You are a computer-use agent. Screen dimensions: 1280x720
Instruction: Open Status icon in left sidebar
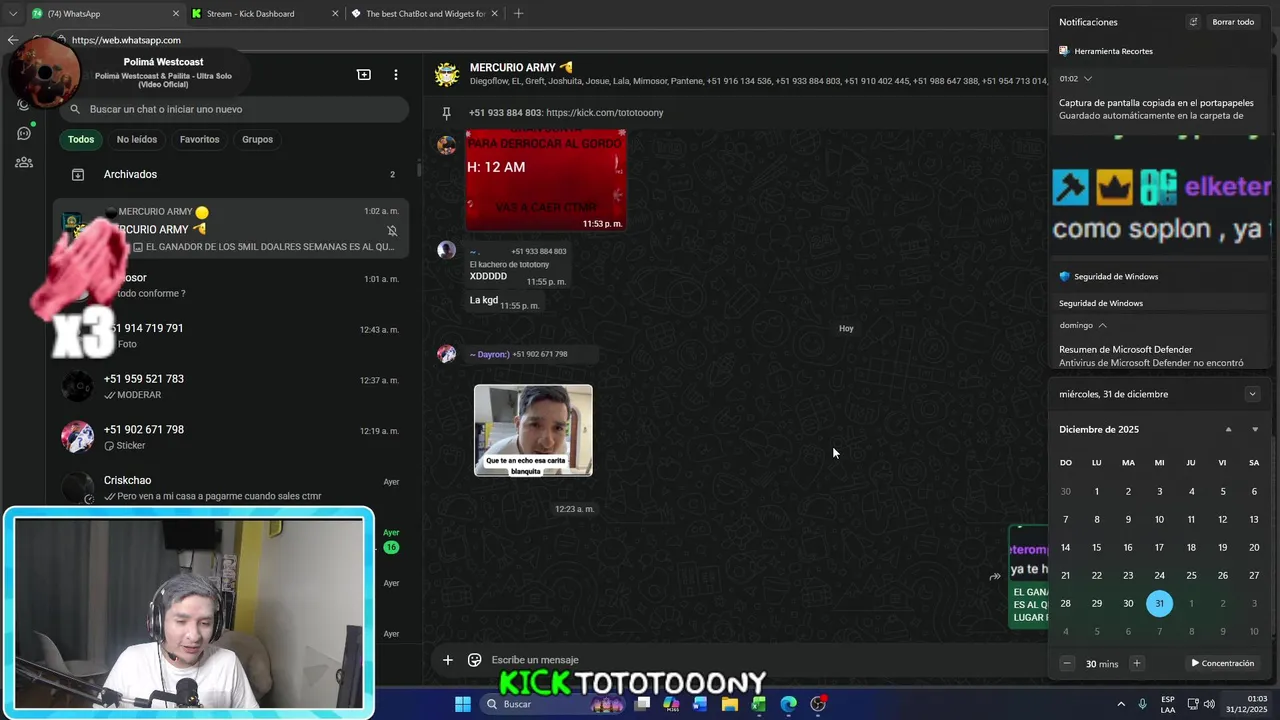(x=24, y=104)
